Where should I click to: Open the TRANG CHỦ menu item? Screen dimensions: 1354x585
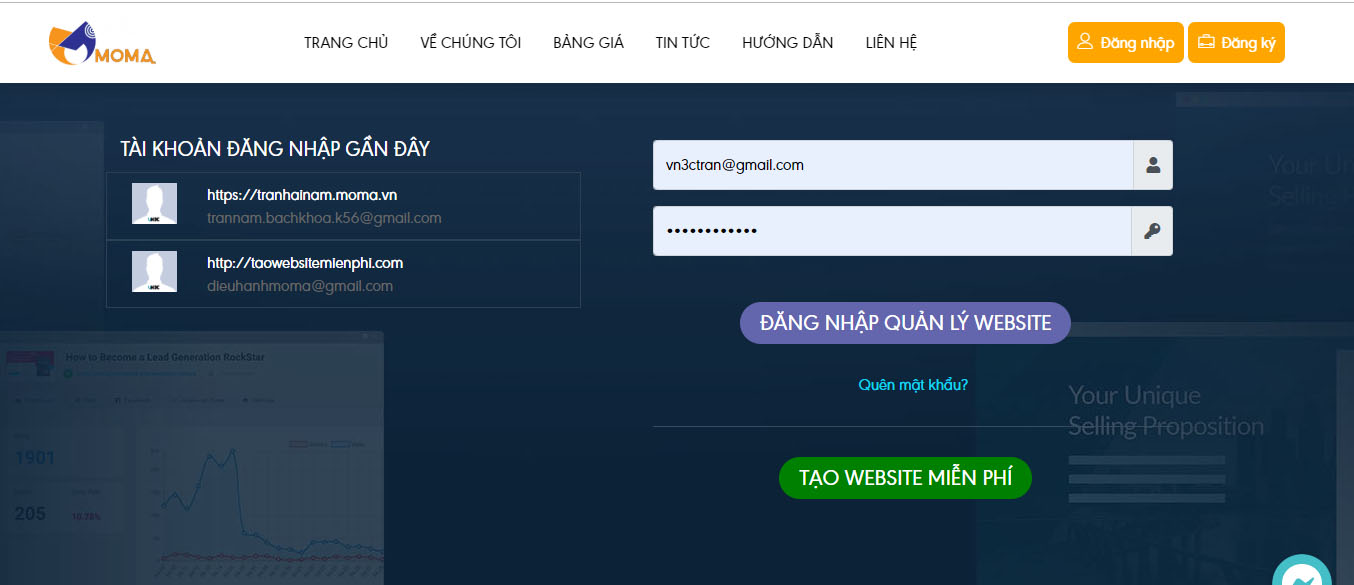[x=346, y=42]
